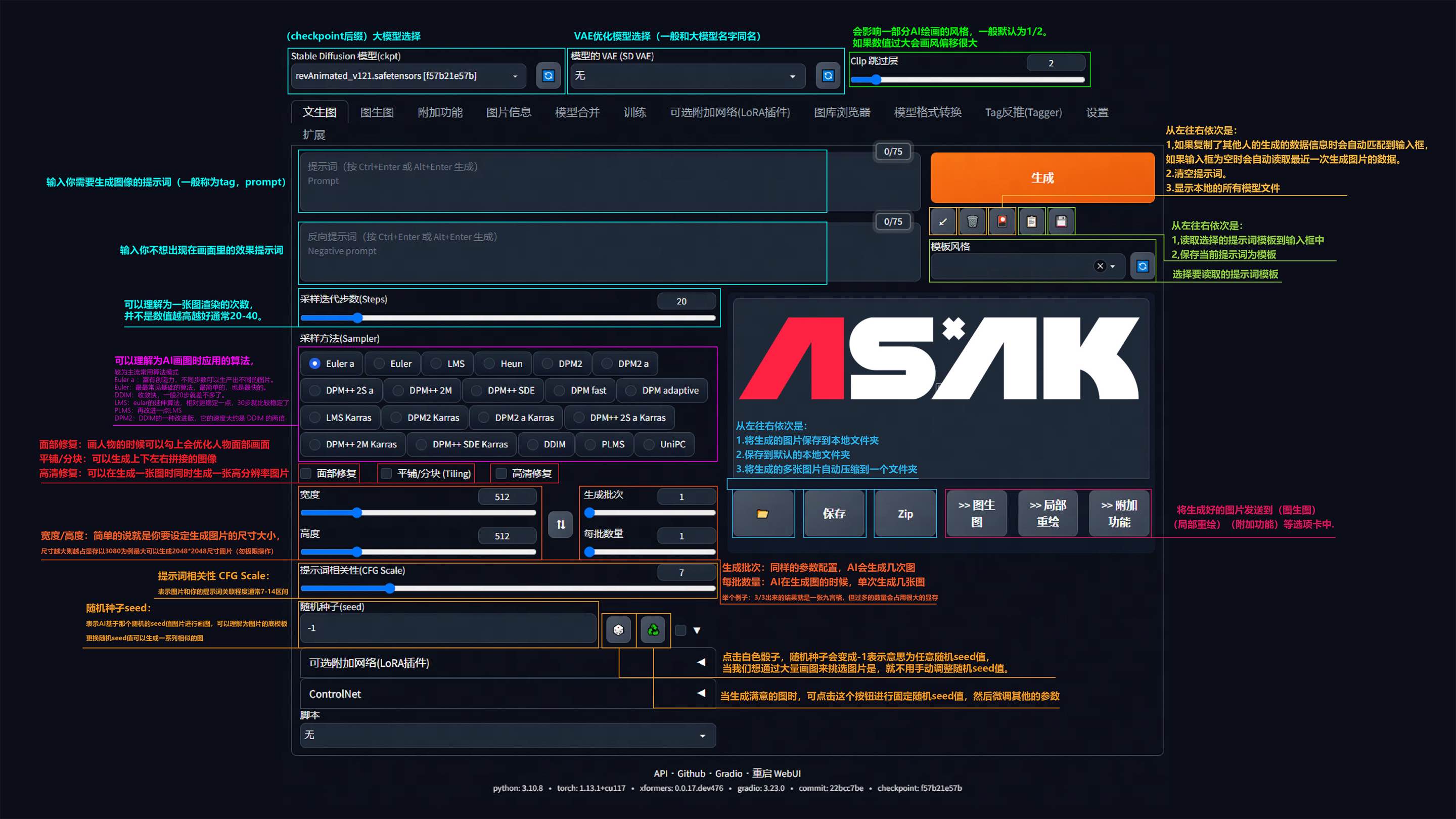The width and height of the screenshot is (1456, 819).
Task: Enable the 高清修复 checkbox
Action: [x=501, y=474]
